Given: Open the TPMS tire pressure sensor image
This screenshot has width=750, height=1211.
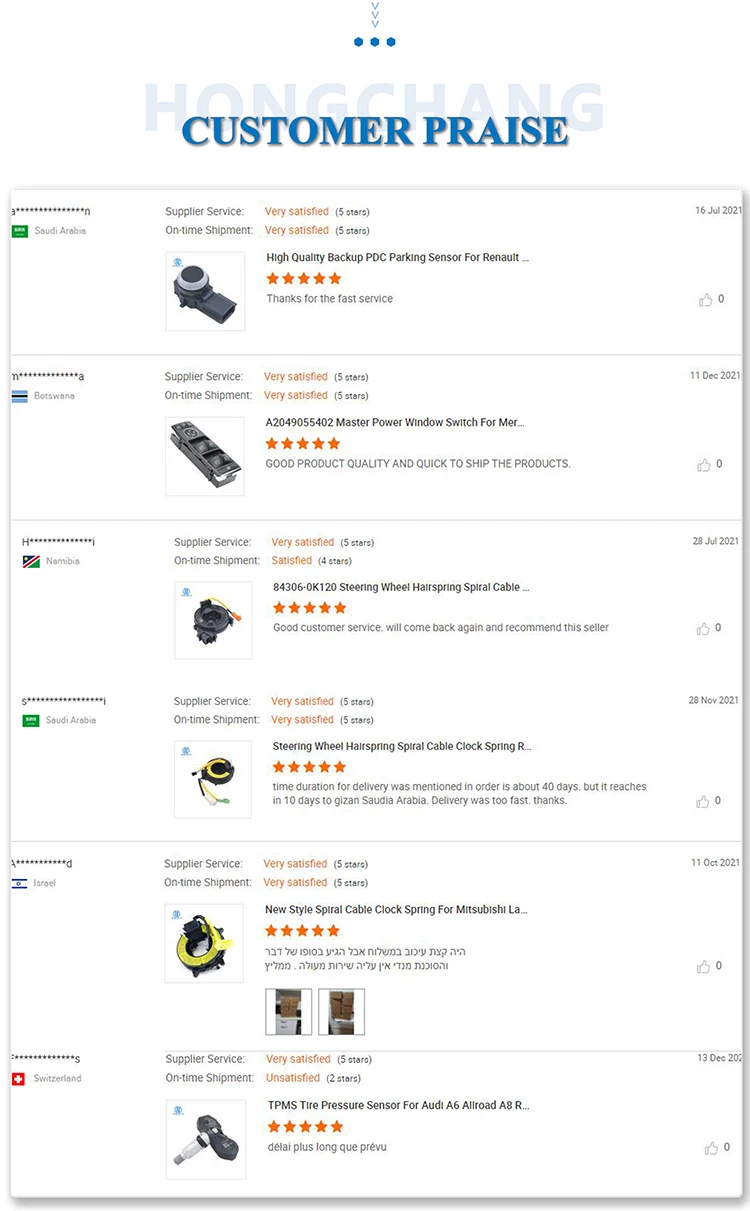Looking at the screenshot, I should pos(206,1139).
